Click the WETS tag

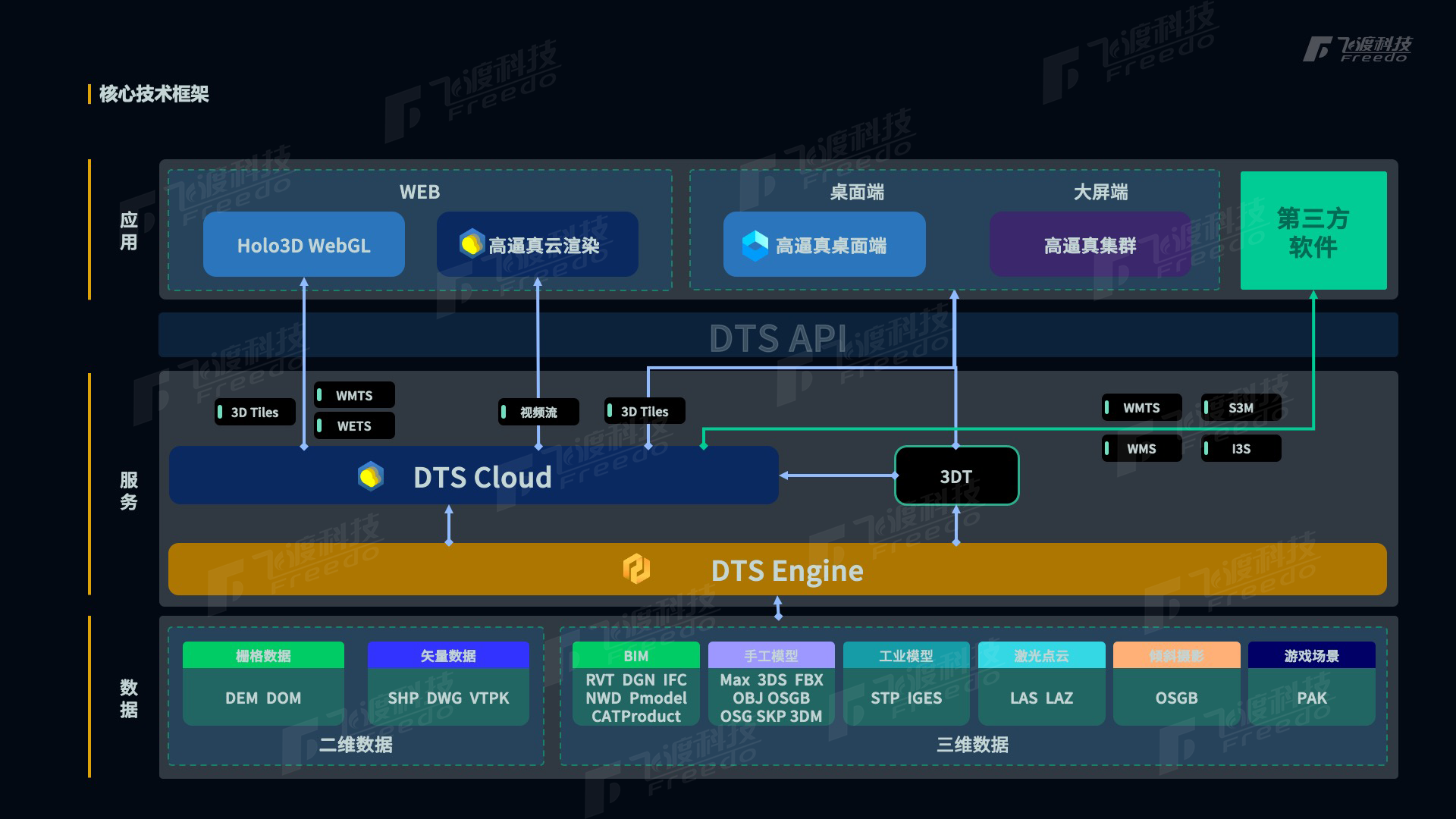point(354,425)
